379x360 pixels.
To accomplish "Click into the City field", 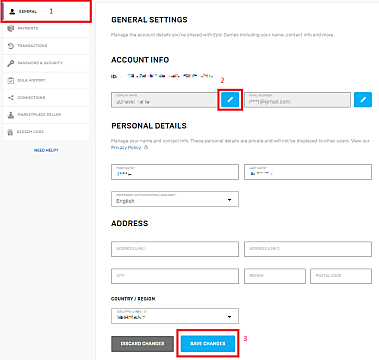I will pos(175,276).
